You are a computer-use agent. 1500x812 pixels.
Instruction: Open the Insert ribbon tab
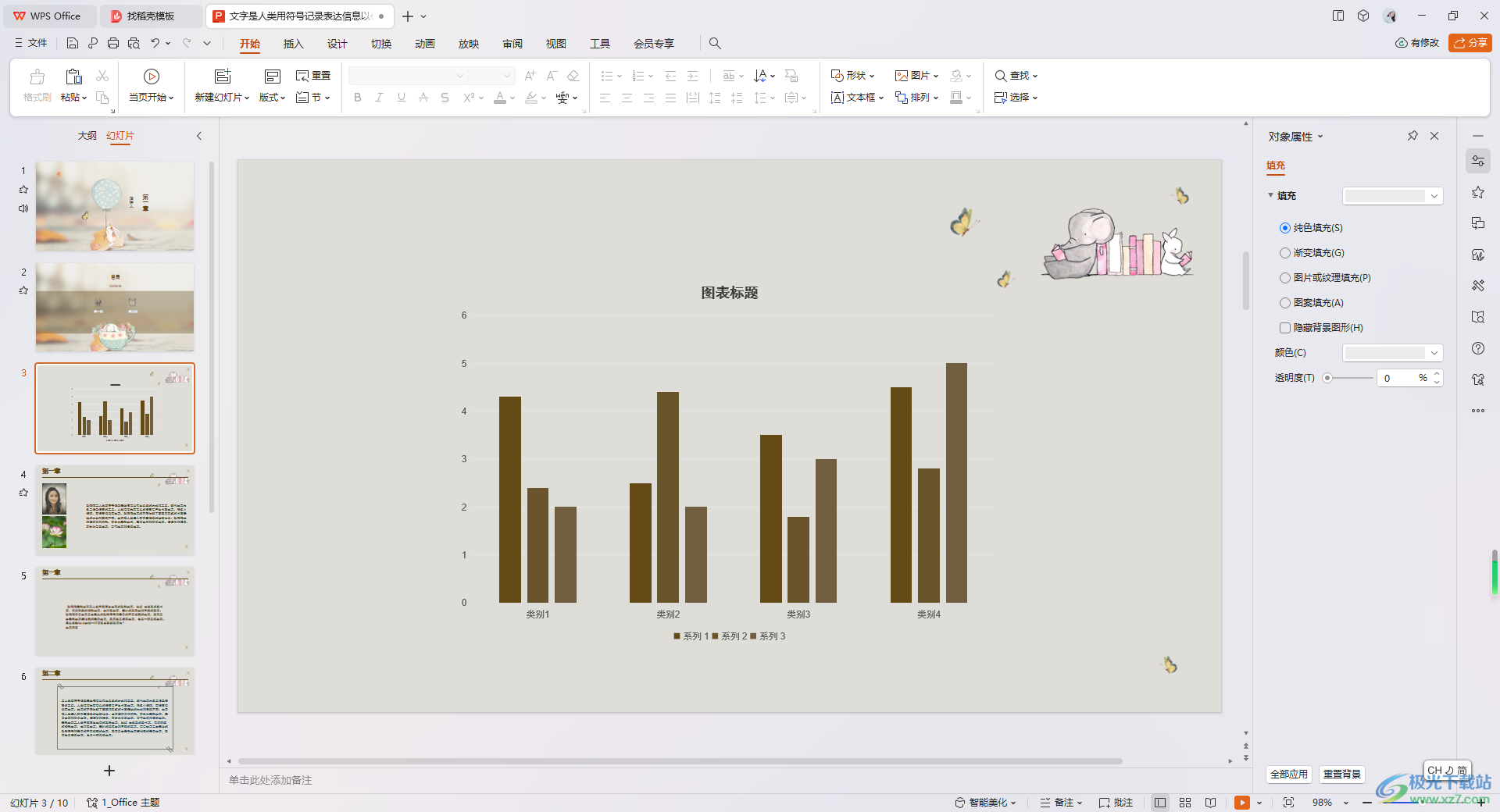[293, 44]
